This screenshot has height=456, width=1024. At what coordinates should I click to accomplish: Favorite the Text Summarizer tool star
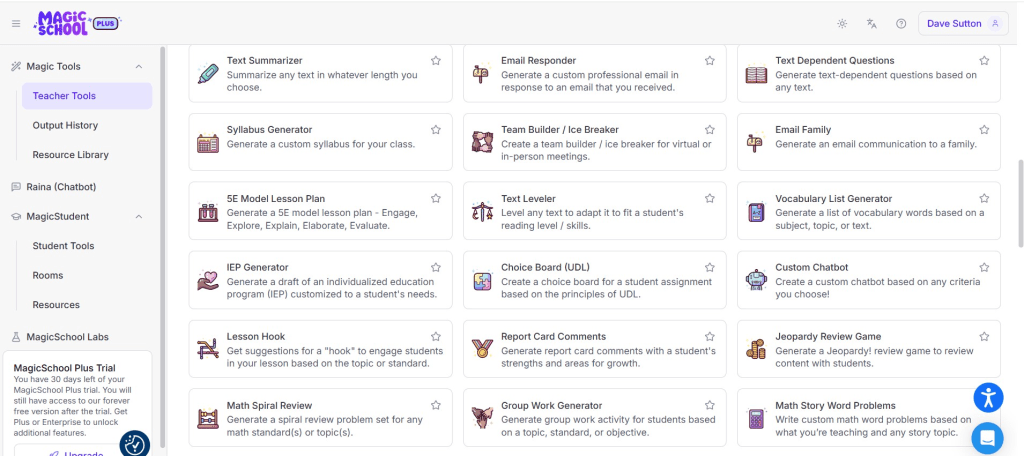pos(436,61)
